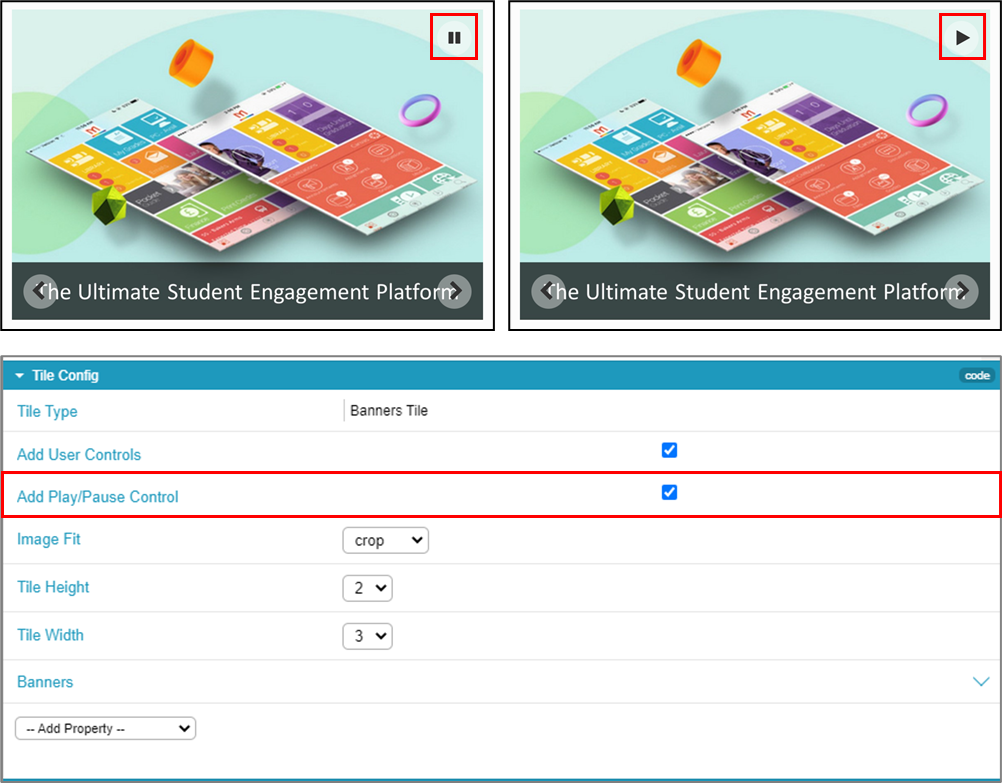Viewport: 1002px width, 783px height.
Task: Uncheck Add Play/Pause Control checkbox
Action: 669,492
